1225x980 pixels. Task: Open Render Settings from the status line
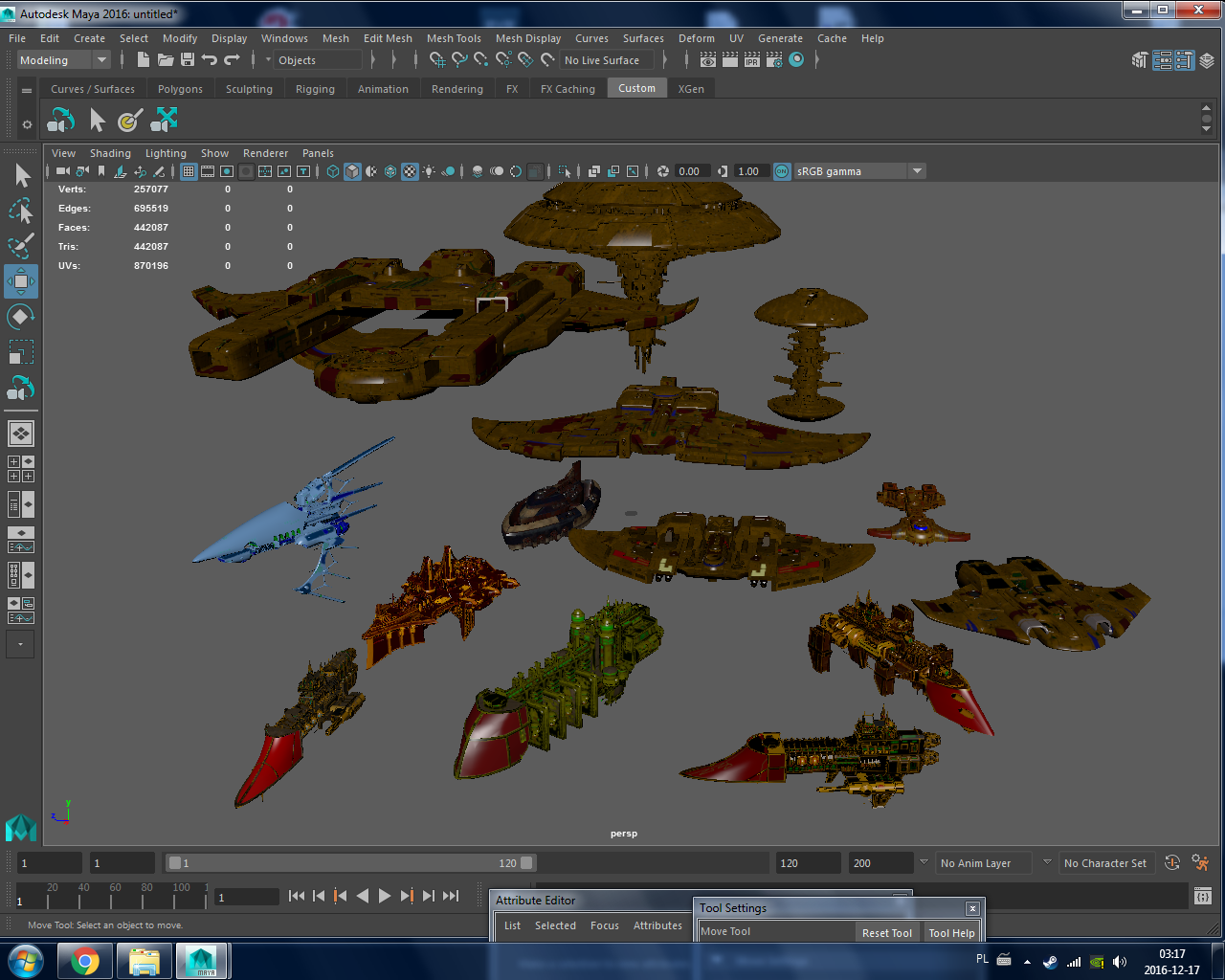coord(773,59)
